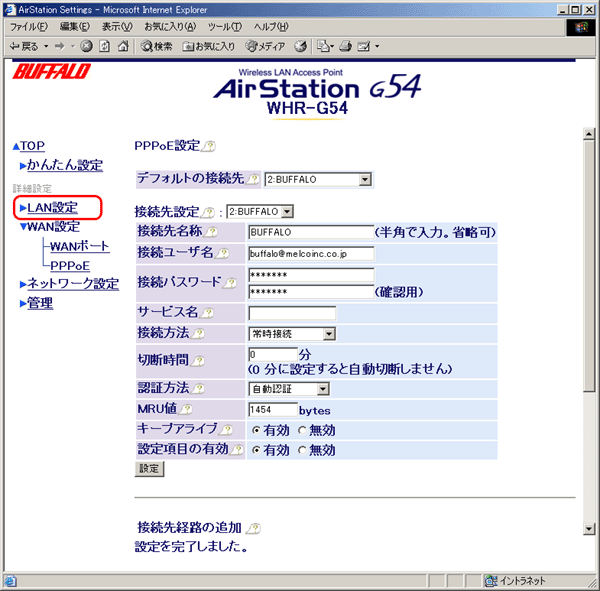The image size is (600, 591).
Task: Go to the Home page icon
Action: [123, 46]
